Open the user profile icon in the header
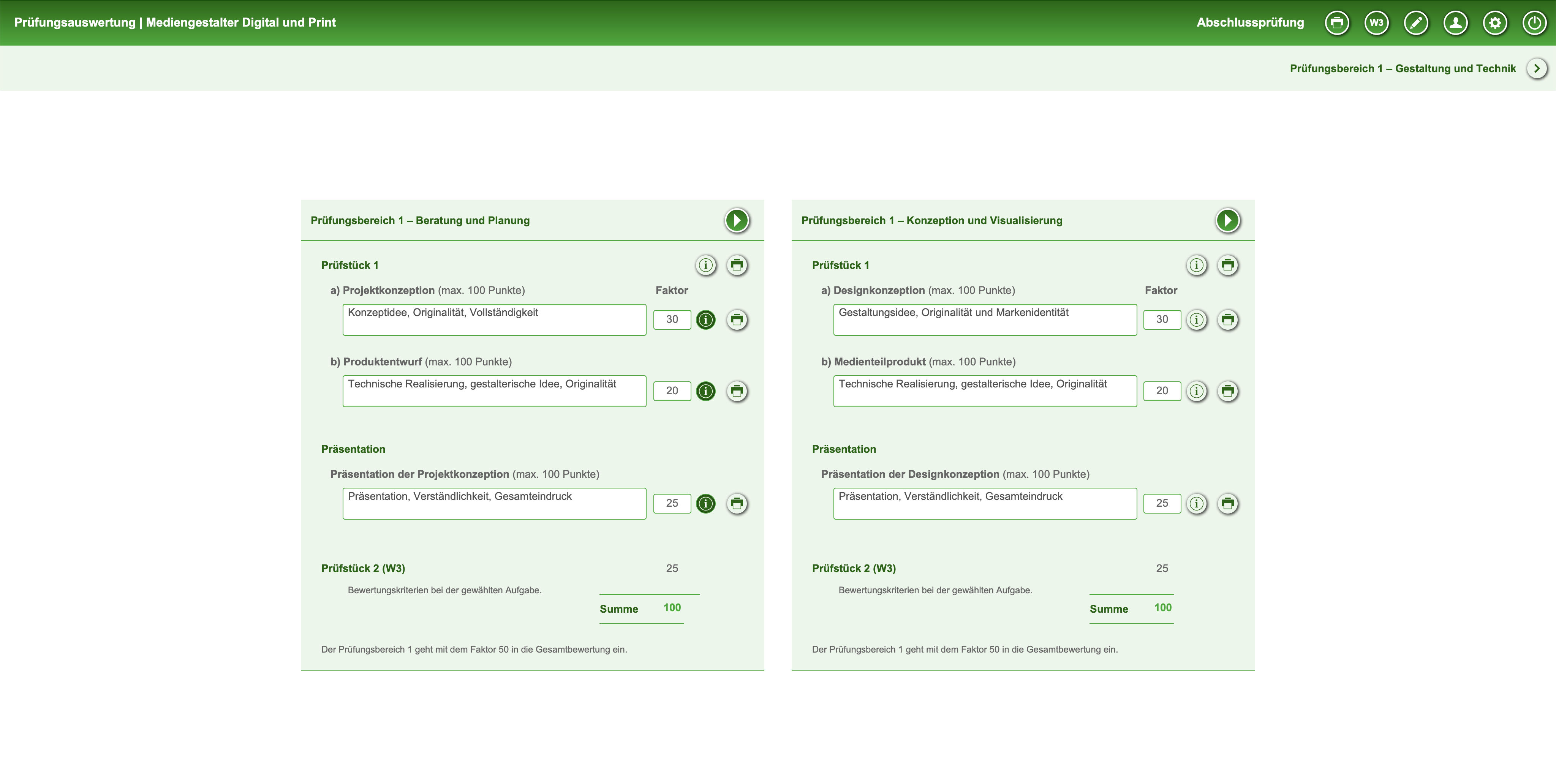Screen dimensions: 1556x784 tap(1455, 23)
